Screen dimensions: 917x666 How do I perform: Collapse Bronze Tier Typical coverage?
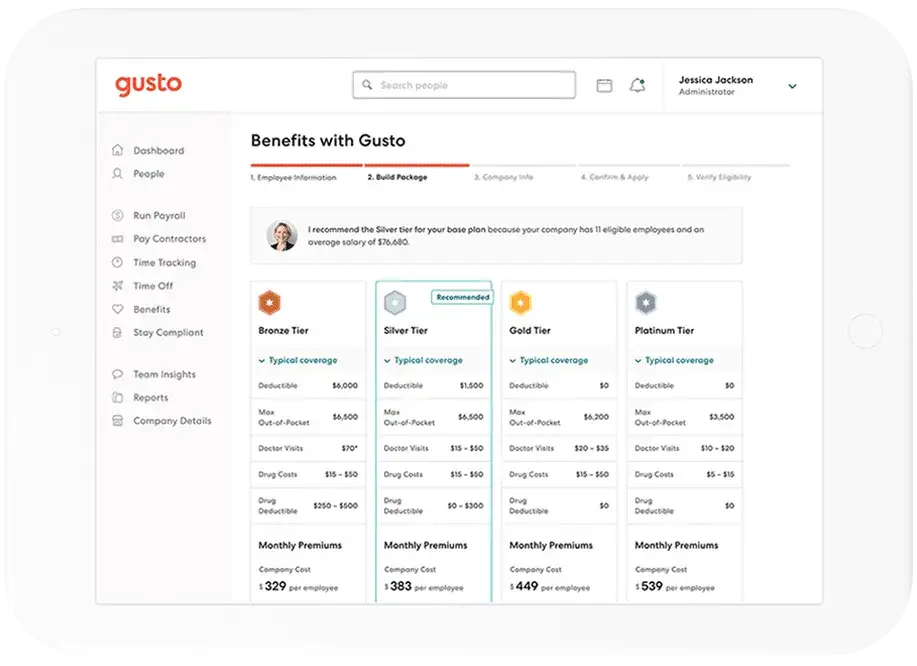point(298,360)
